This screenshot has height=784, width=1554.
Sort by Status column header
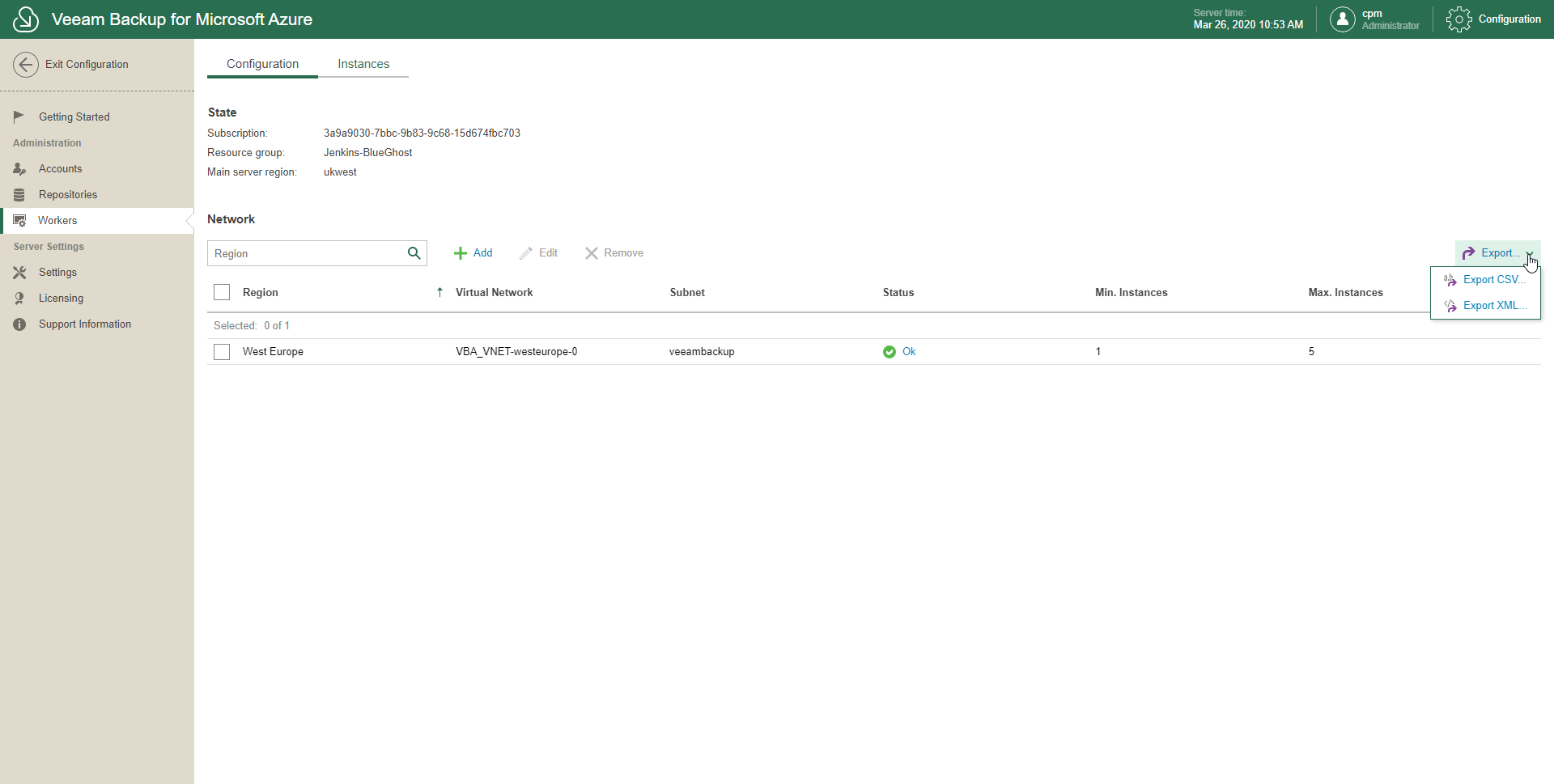898,292
